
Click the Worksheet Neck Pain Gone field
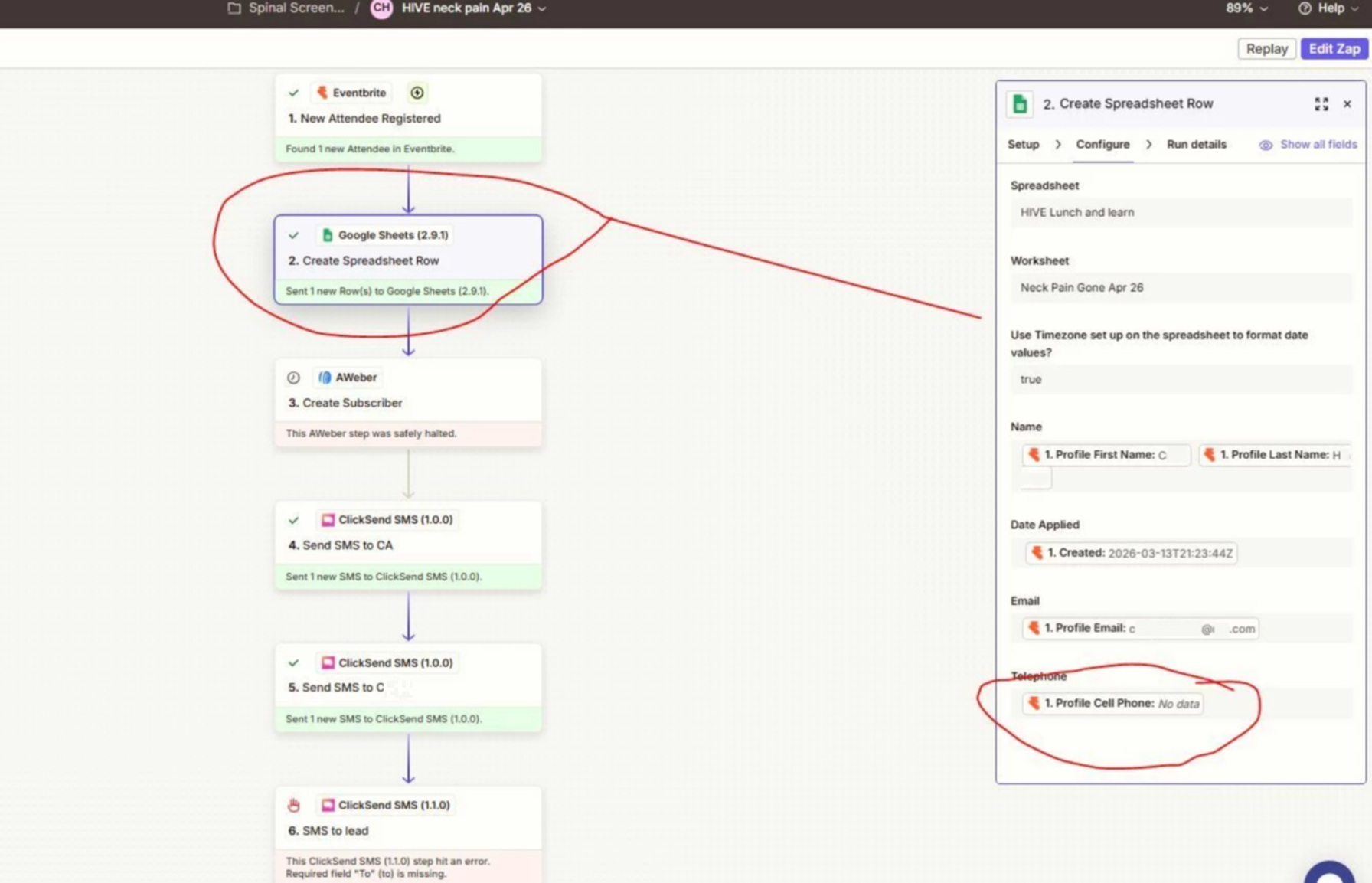[1180, 288]
